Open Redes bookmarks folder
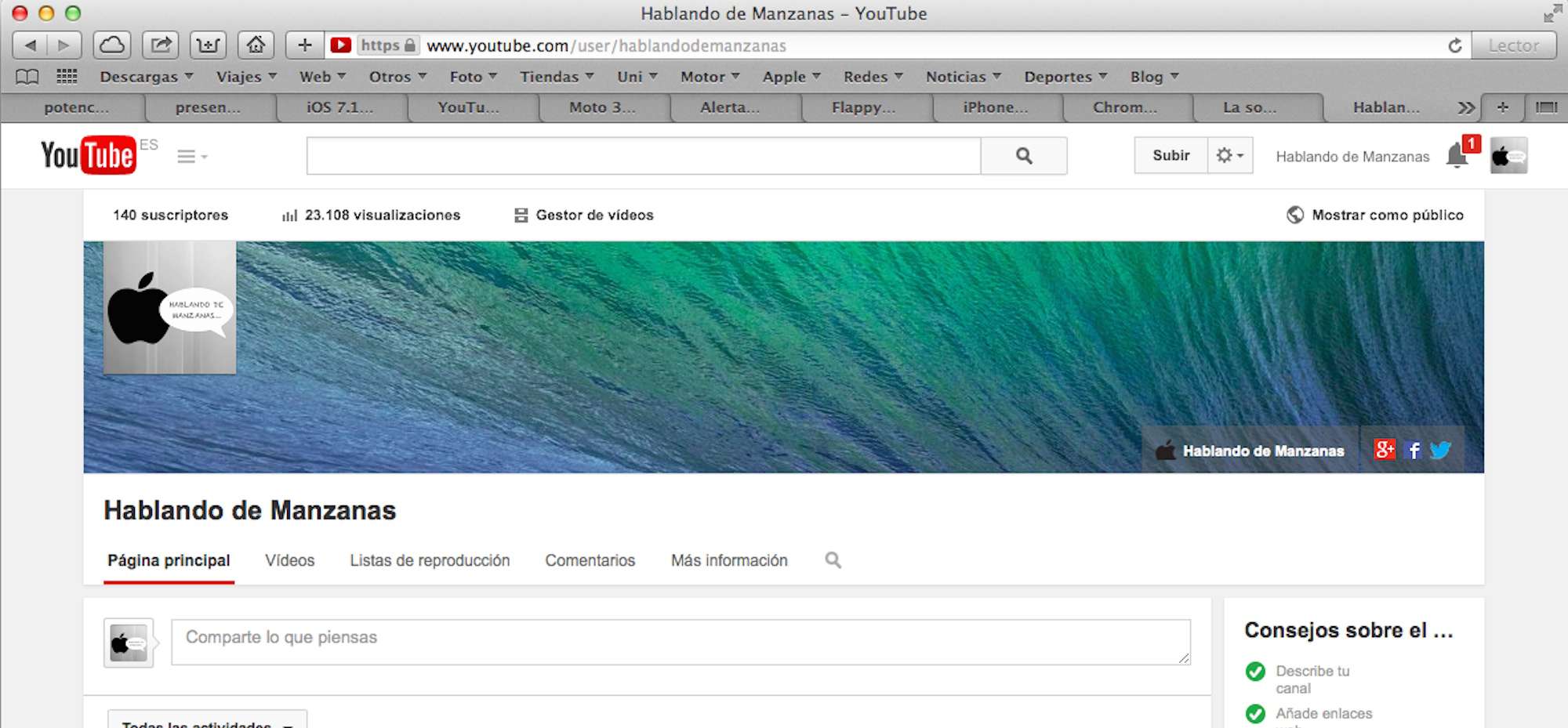The image size is (1568, 728). coord(873,77)
